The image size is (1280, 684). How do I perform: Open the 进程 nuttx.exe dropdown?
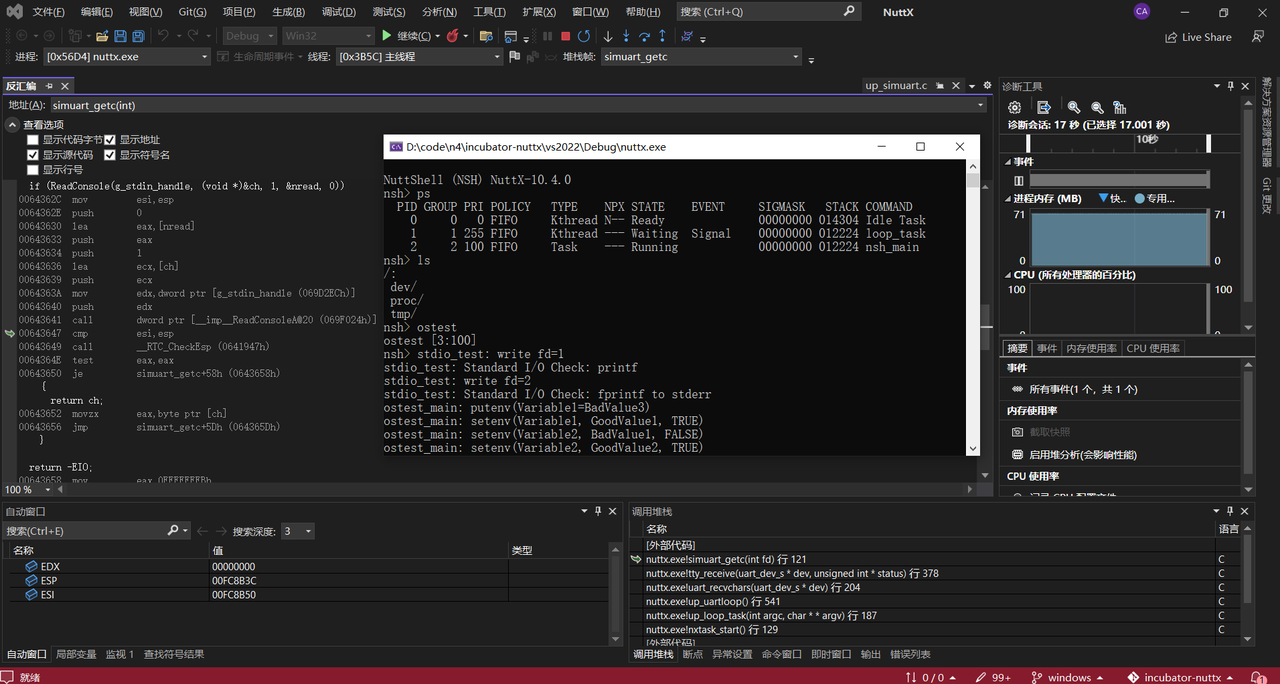coord(204,57)
